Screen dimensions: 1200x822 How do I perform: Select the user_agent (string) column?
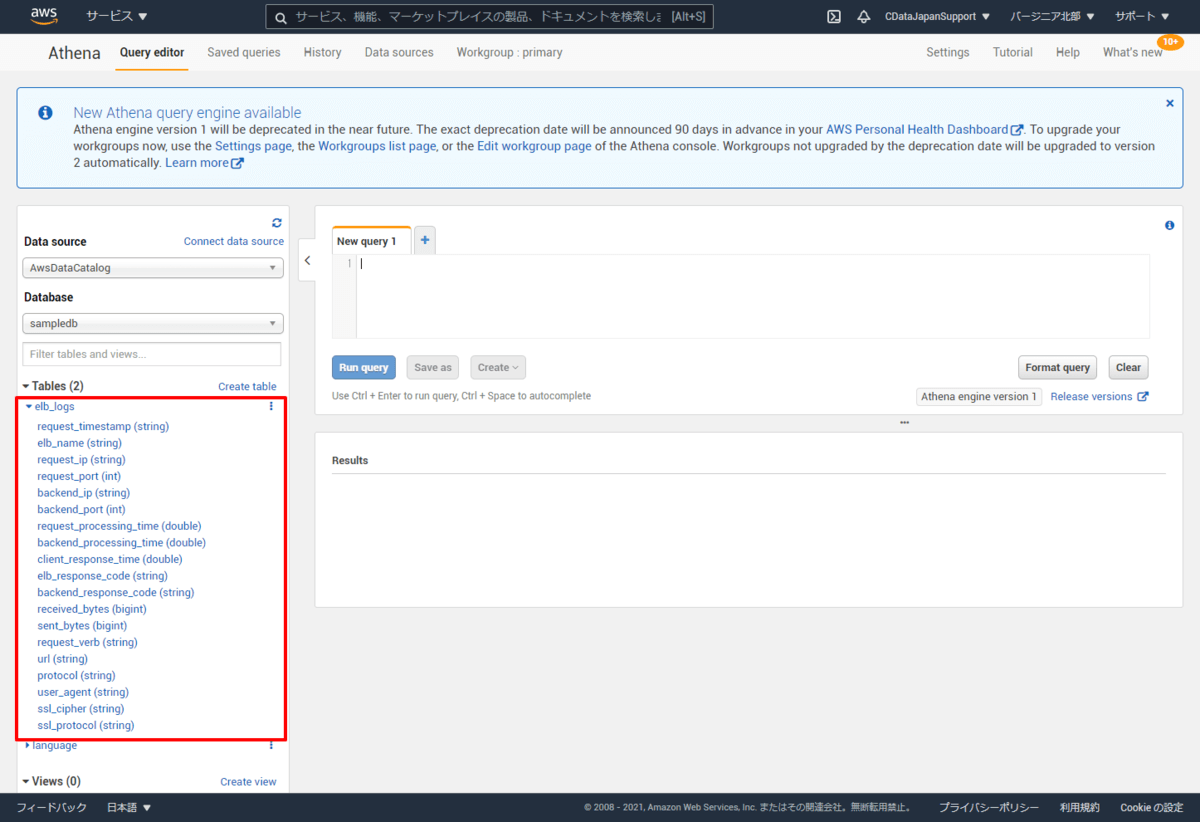(83, 692)
